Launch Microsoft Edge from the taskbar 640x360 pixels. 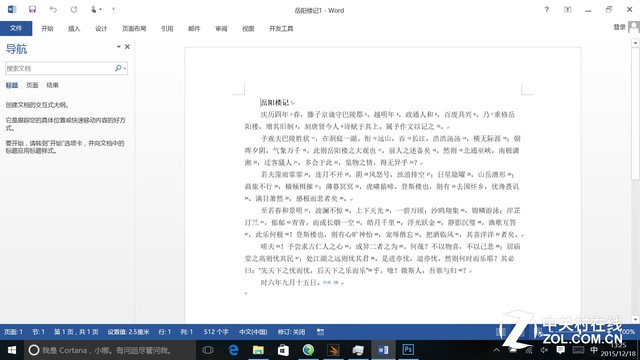(233, 350)
